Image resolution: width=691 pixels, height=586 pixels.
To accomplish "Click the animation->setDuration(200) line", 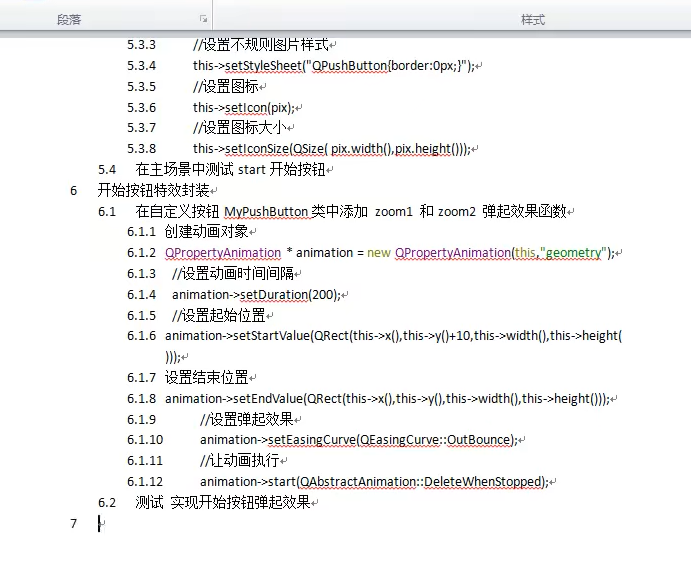I will click(256, 294).
